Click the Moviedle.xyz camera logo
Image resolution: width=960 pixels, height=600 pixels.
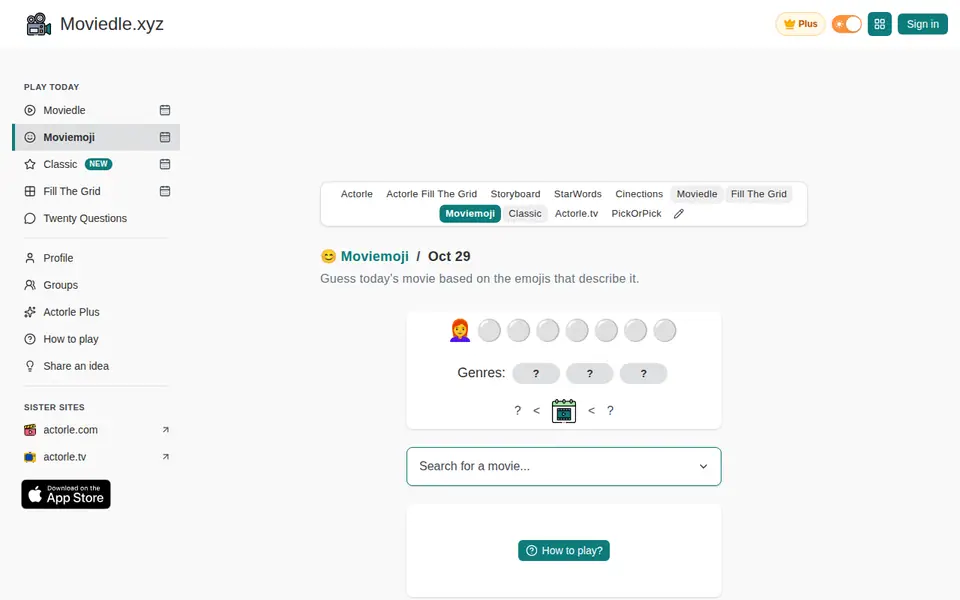pyautogui.click(x=39, y=24)
